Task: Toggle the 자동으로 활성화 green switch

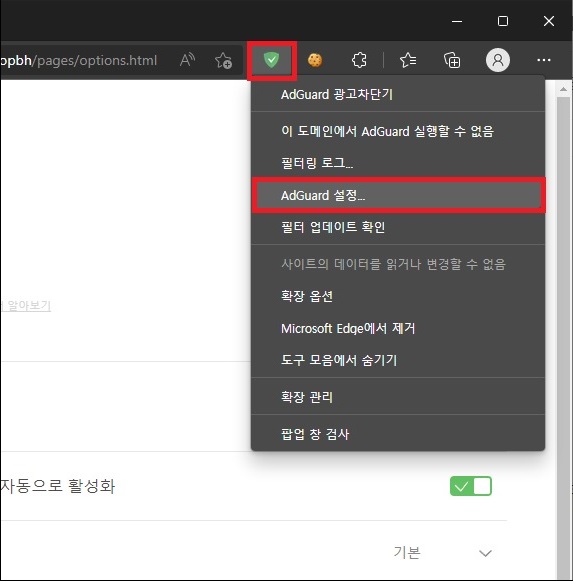Action: [x=471, y=486]
